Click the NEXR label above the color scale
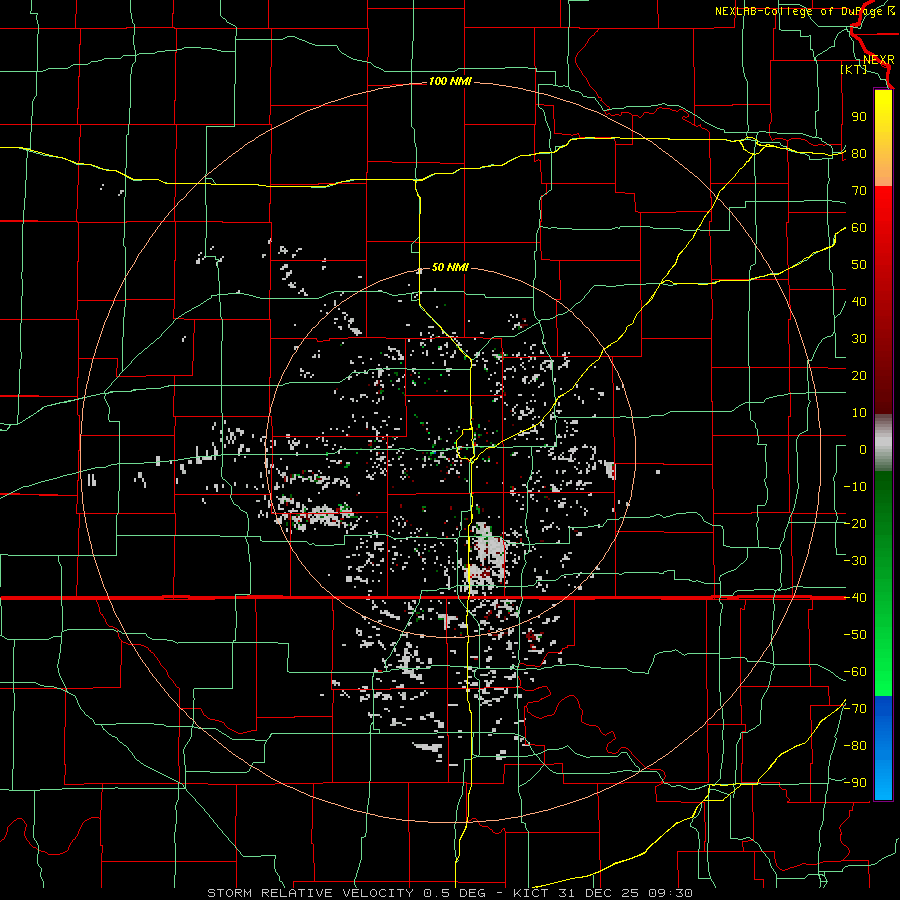The image size is (900, 900). pos(878,60)
